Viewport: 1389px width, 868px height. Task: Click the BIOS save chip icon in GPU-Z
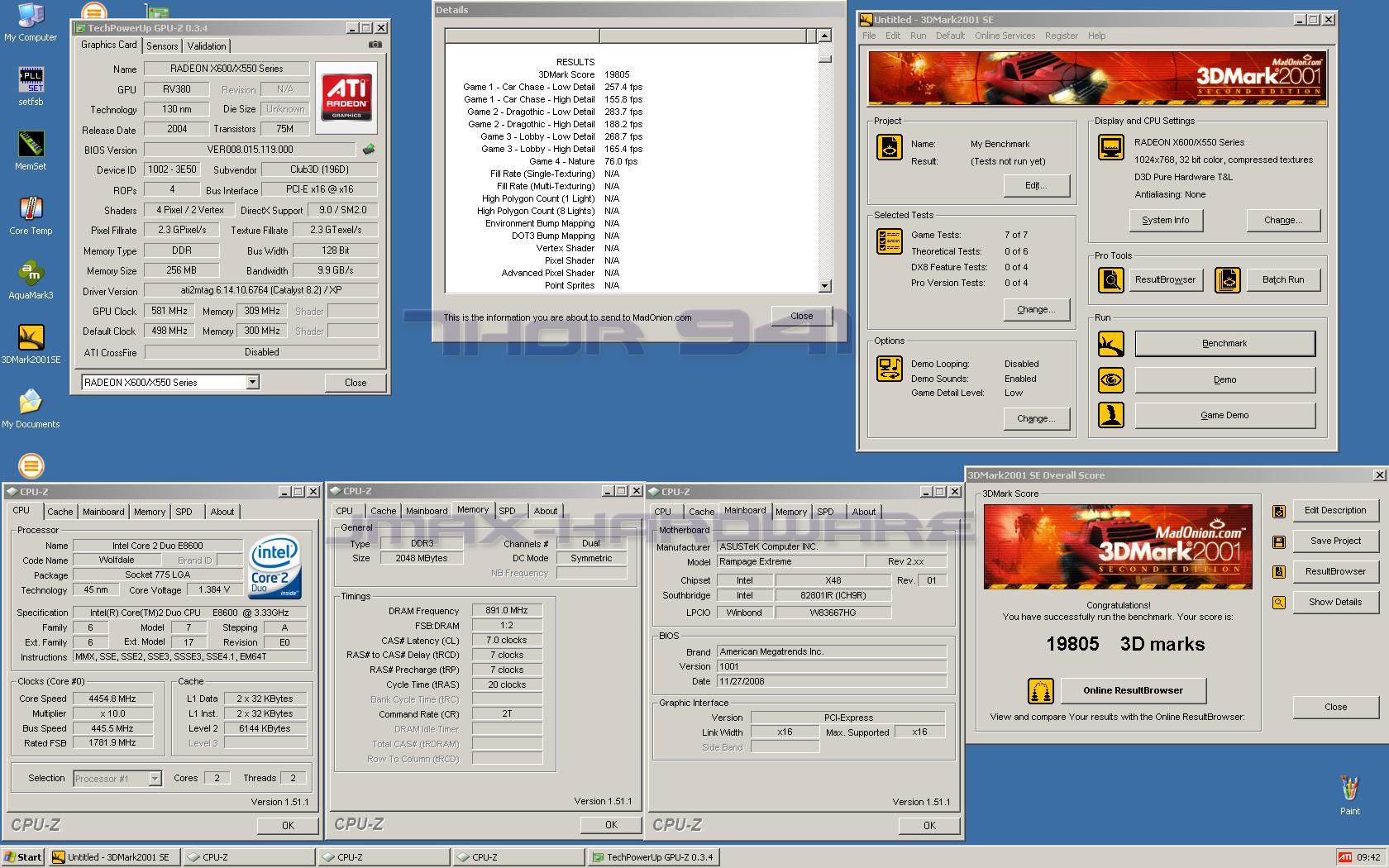point(369,150)
